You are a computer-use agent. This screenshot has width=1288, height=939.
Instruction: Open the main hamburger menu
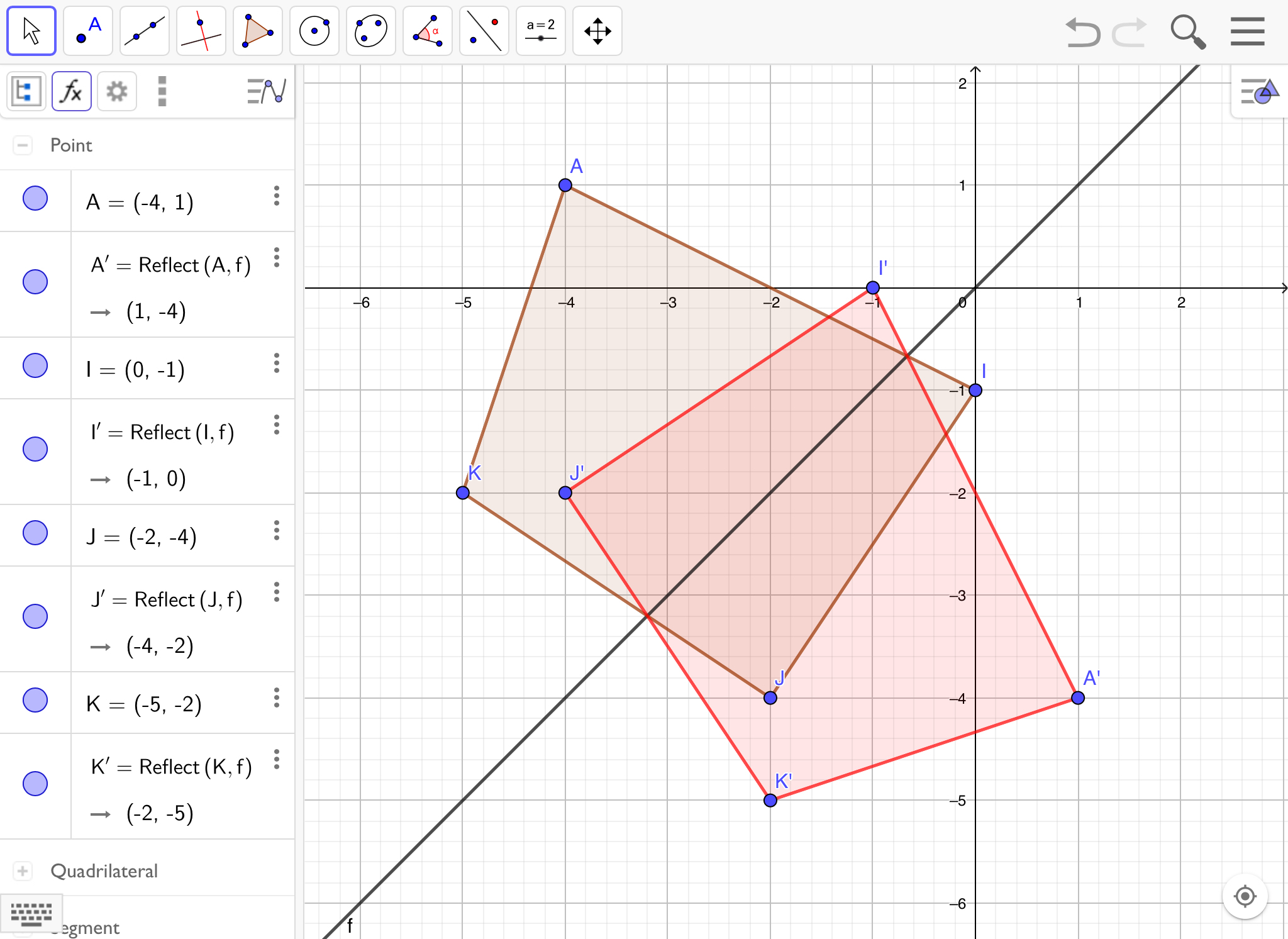click(1248, 31)
